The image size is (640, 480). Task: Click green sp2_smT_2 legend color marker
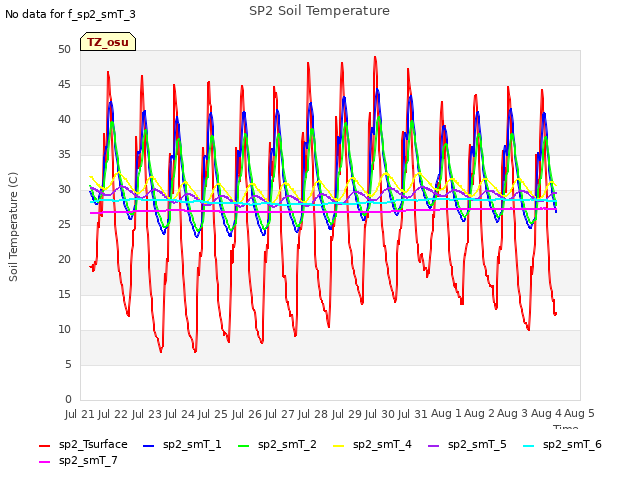244,446
